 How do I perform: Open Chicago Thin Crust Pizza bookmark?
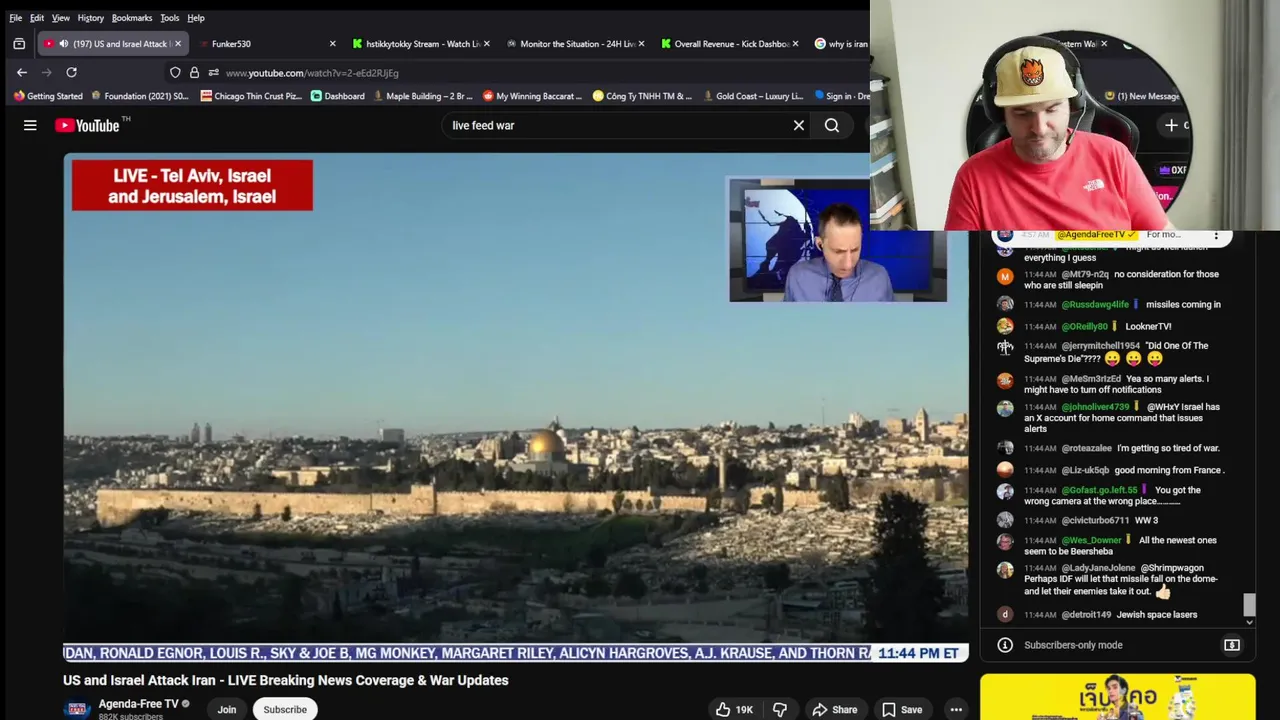(251, 96)
